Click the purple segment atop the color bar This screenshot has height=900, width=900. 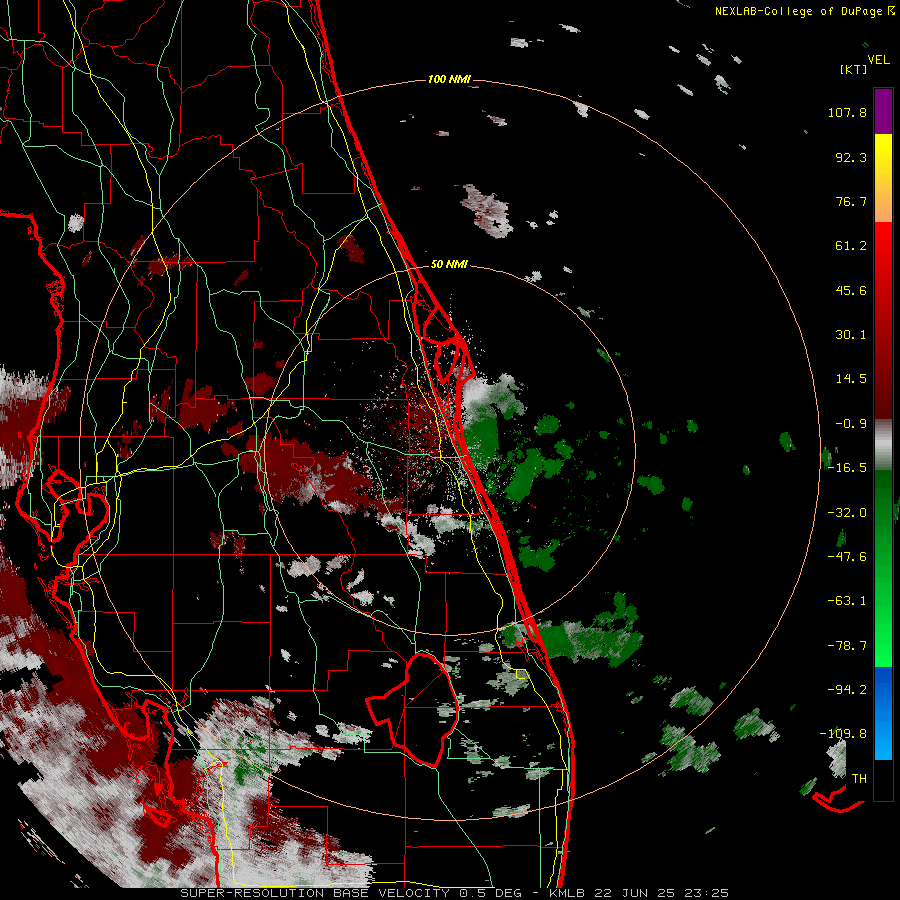pyautogui.click(x=883, y=112)
